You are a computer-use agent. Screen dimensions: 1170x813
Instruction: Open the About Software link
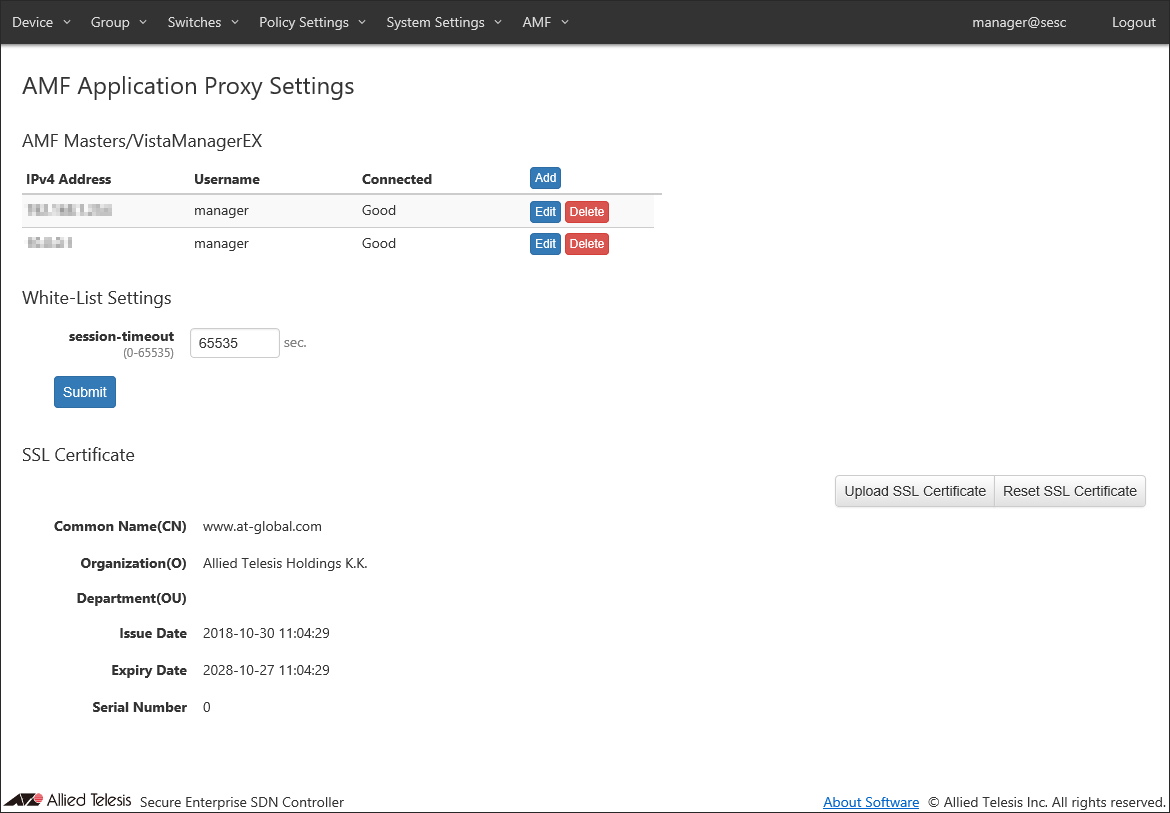click(x=871, y=802)
